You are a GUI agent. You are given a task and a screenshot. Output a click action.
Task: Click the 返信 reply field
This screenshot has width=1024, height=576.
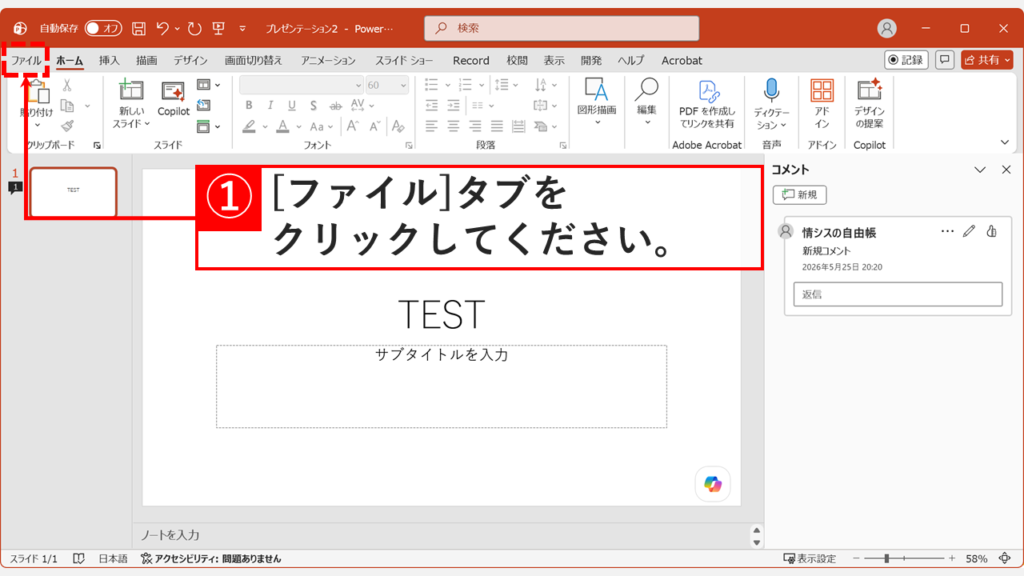tap(897, 294)
